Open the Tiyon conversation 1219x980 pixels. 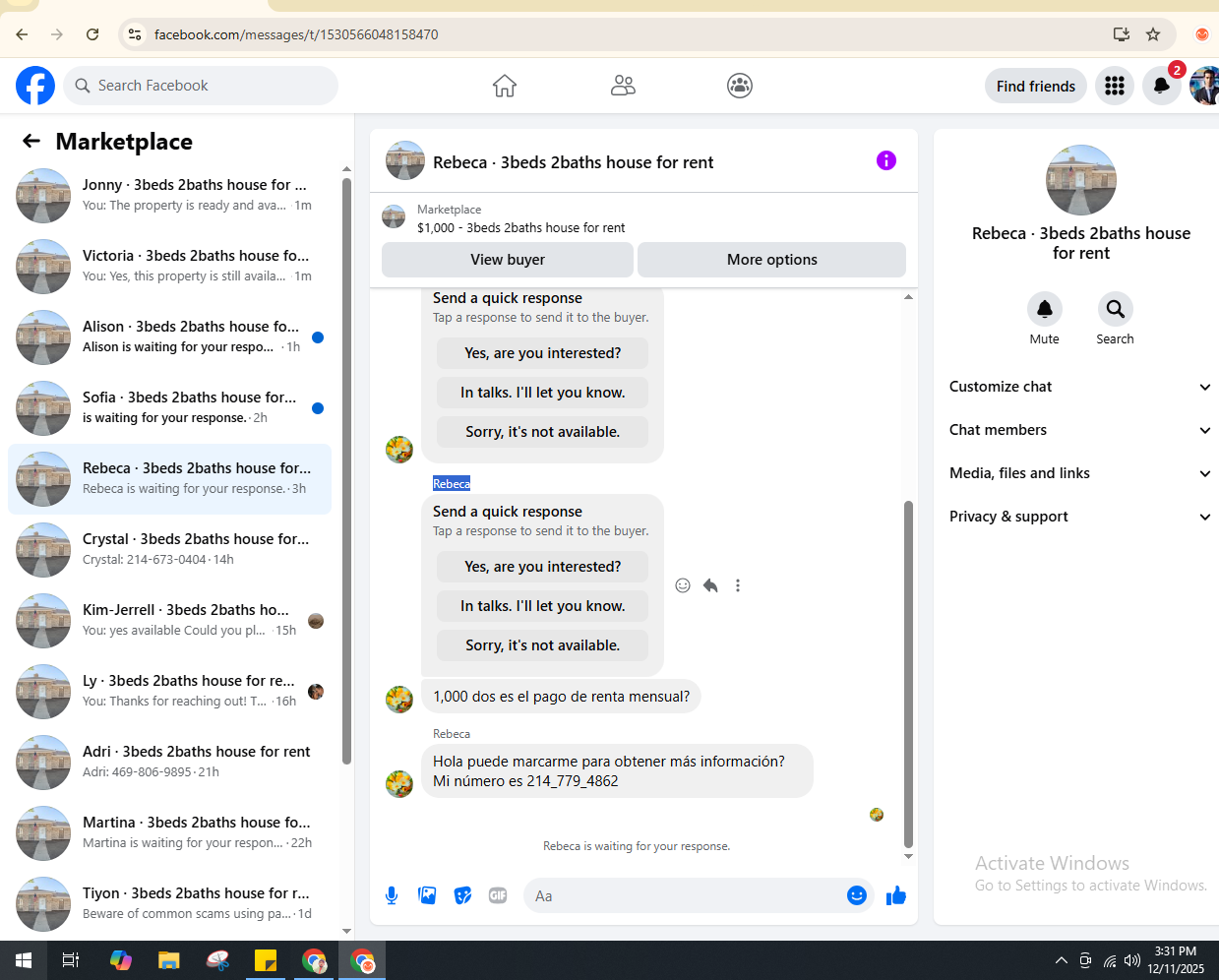click(169, 904)
